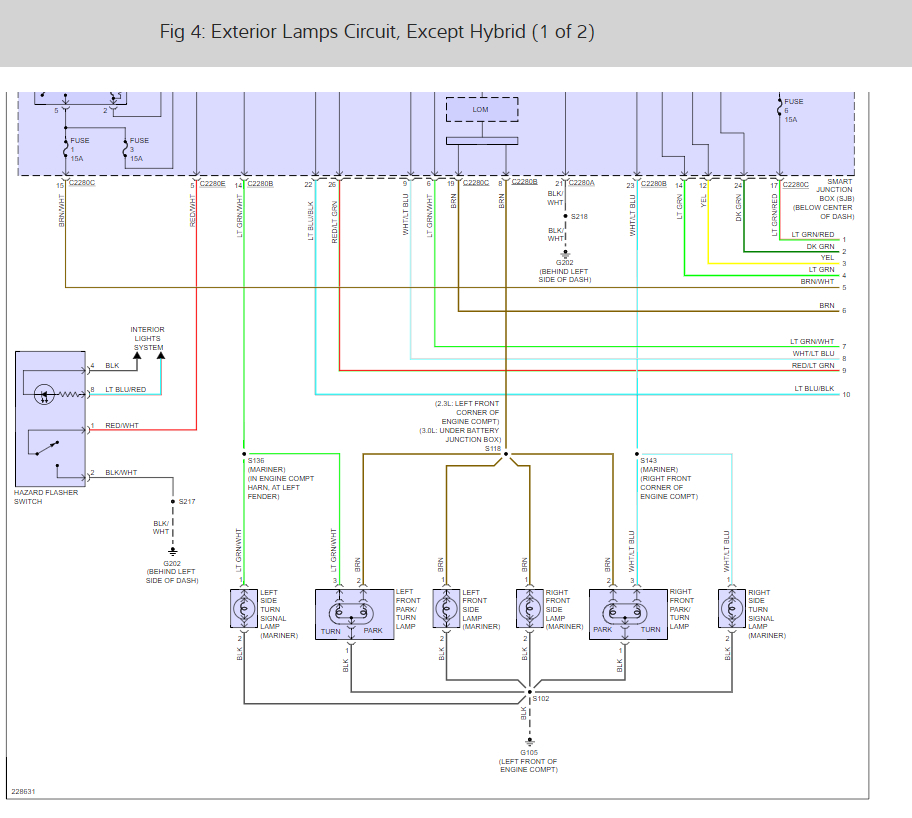
Task: Click the Right Front Park/Turn Lamp symbol
Action: (x=628, y=614)
